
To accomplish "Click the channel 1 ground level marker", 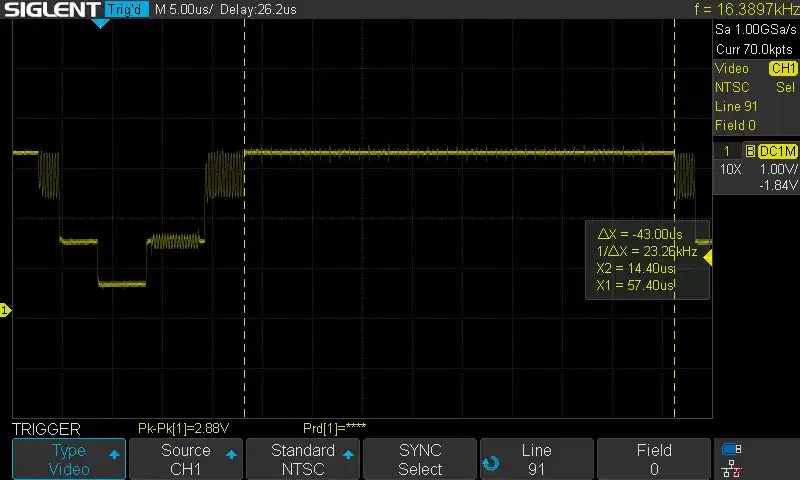I will tap(5, 311).
